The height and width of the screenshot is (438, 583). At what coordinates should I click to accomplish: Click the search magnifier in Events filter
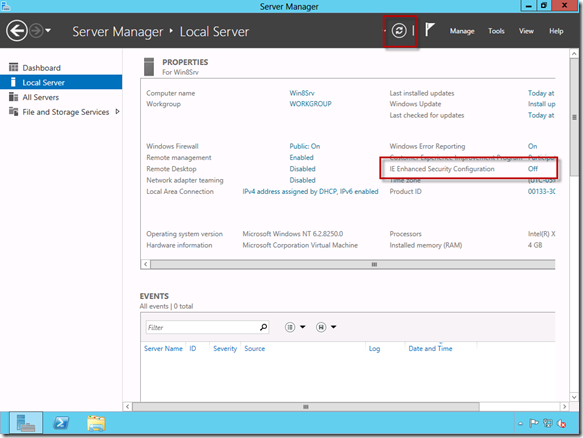tap(263, 327)
